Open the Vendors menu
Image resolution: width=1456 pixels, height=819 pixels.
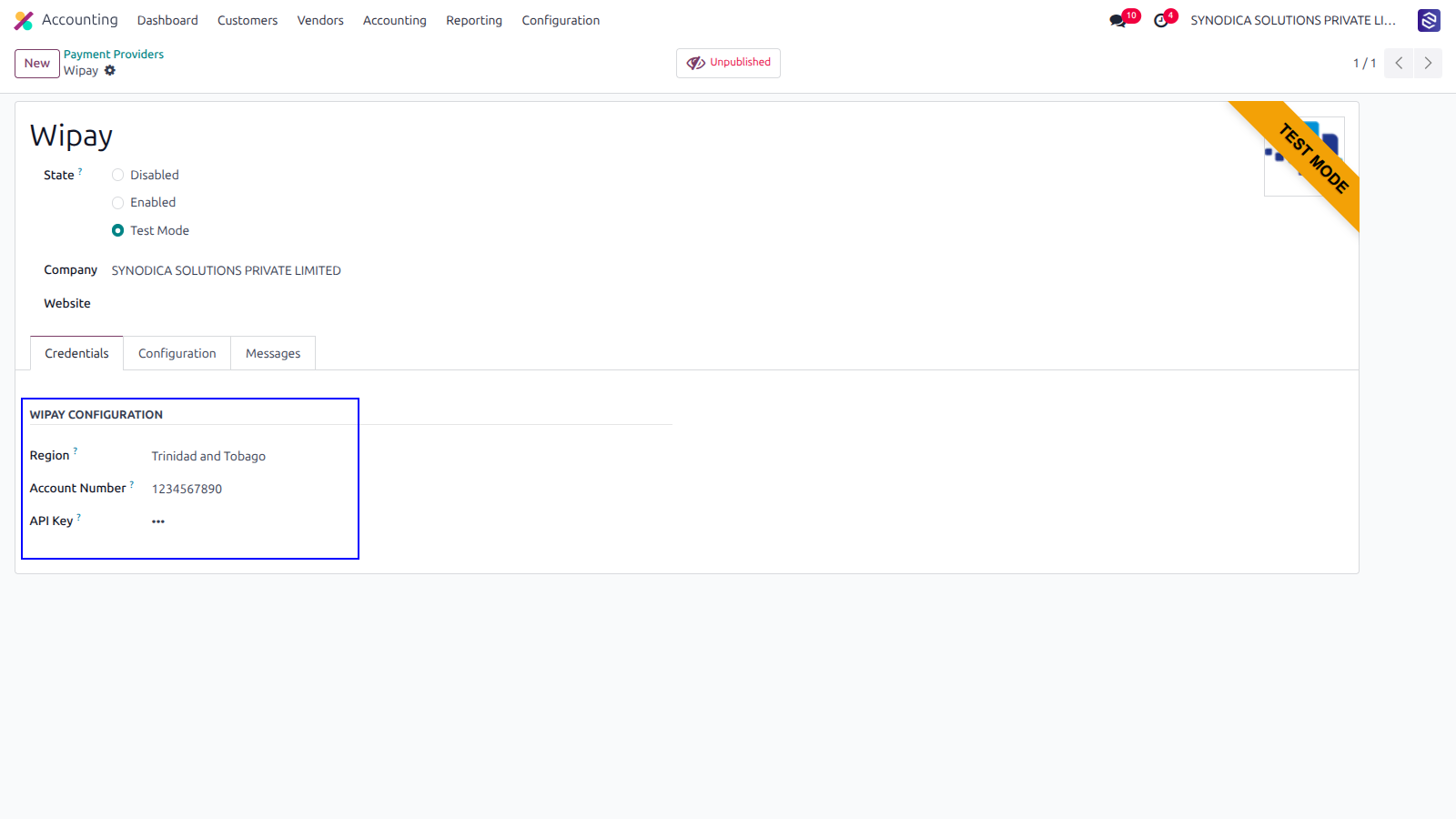320,20
